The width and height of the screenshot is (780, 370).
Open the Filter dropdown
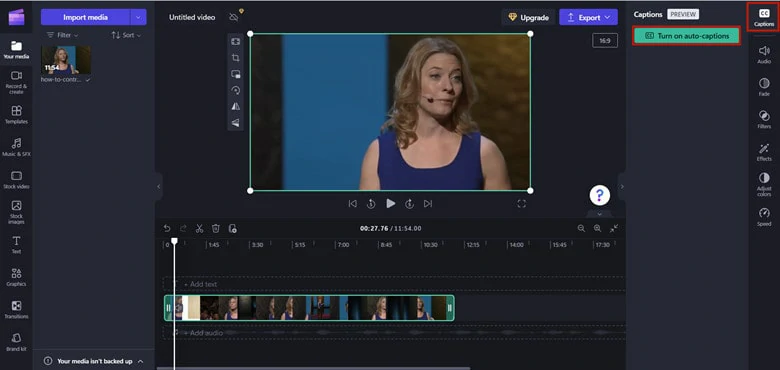62,35
